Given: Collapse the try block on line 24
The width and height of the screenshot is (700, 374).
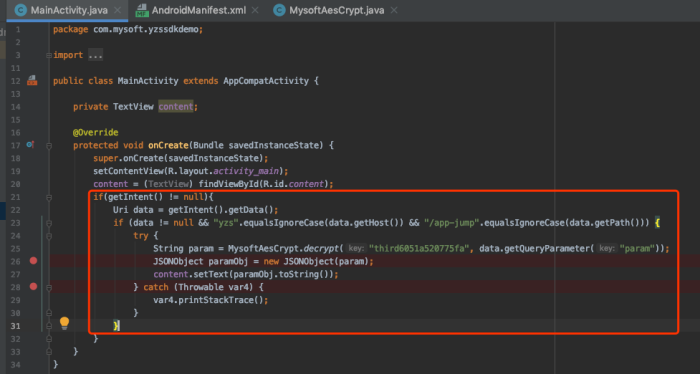Looking at the screenshot, I should (49, 236).
